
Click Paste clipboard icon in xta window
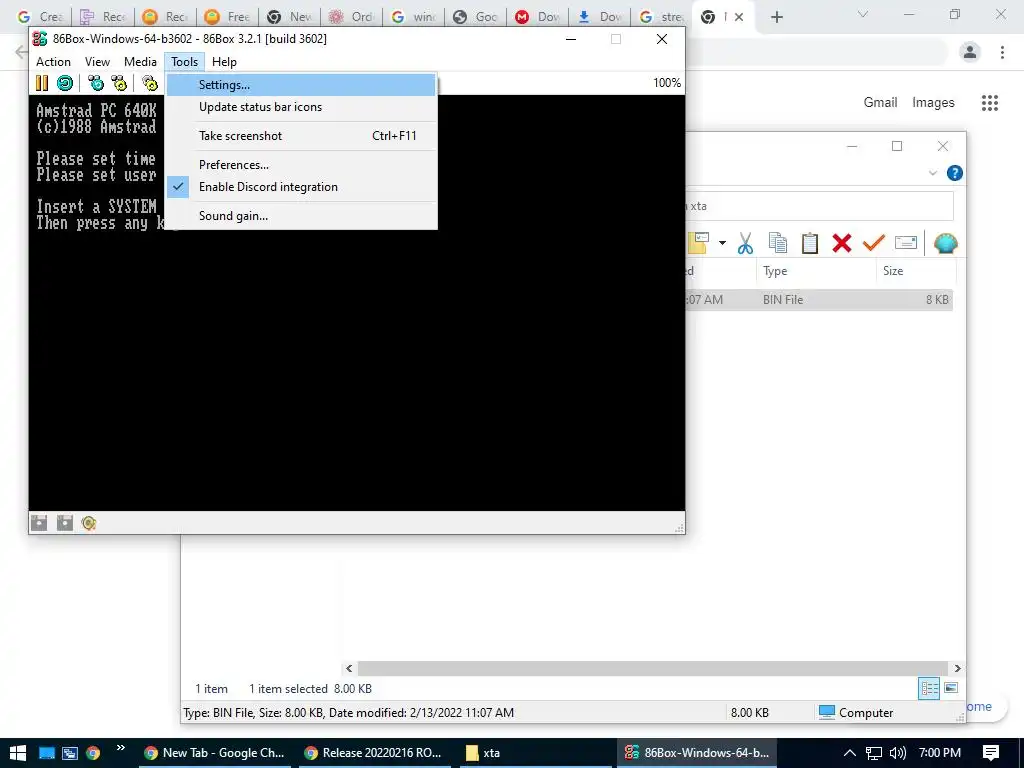[810, 243]
